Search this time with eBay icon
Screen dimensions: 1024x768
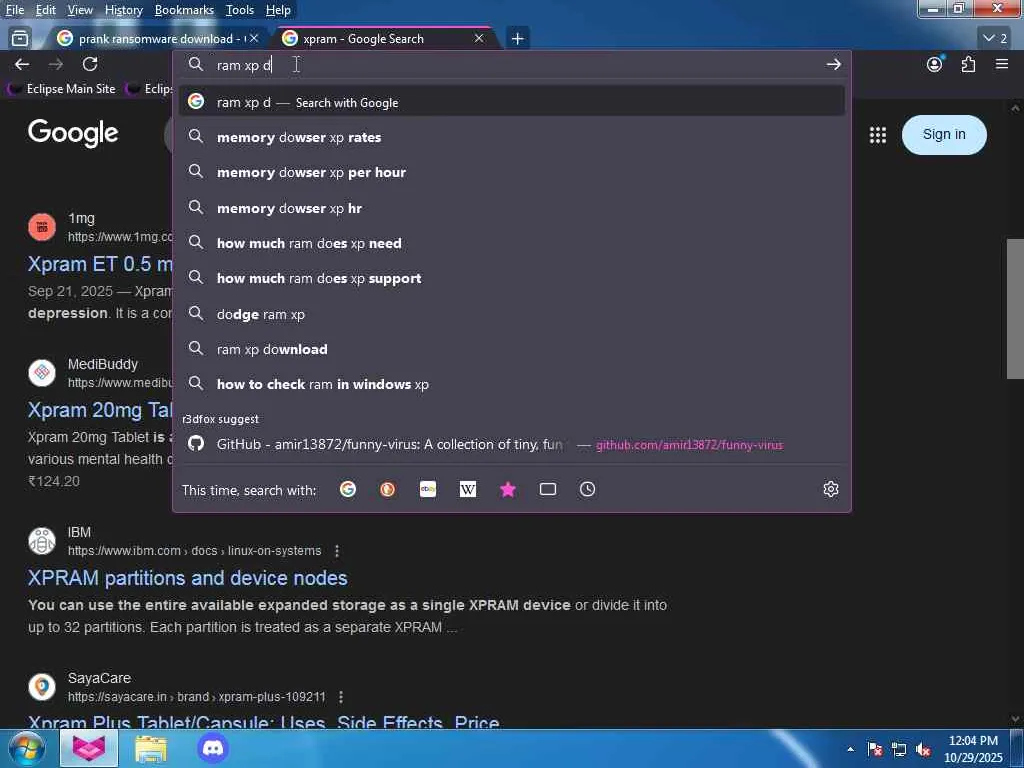tap(428, 489)
